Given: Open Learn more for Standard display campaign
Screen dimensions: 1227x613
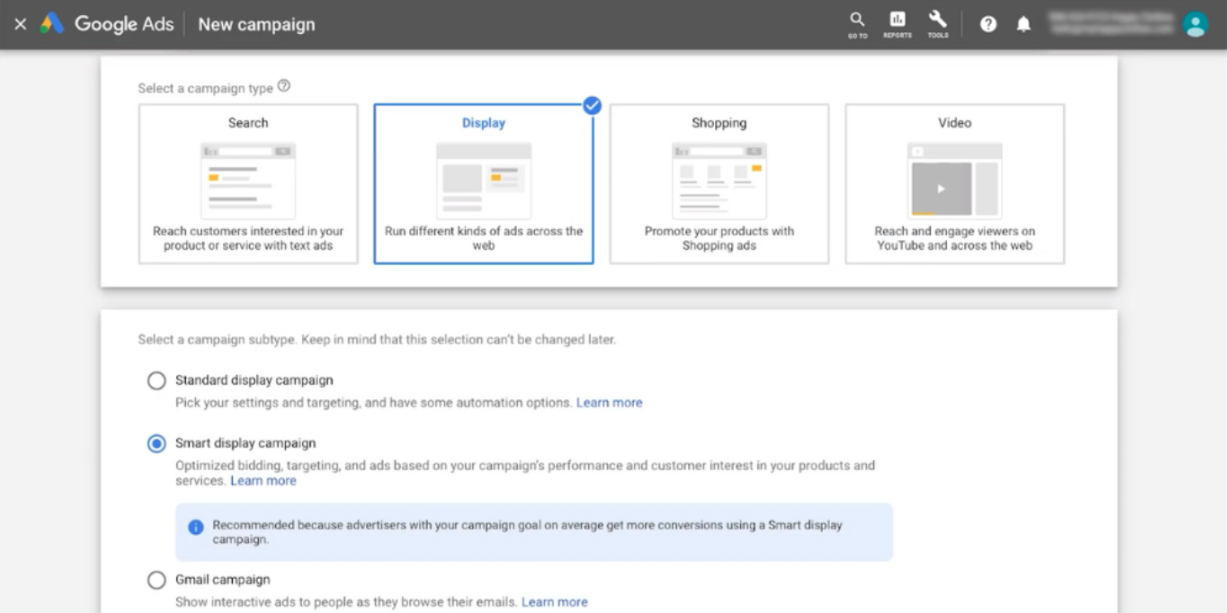Looking at the screenshot, I should click(609, 403).
